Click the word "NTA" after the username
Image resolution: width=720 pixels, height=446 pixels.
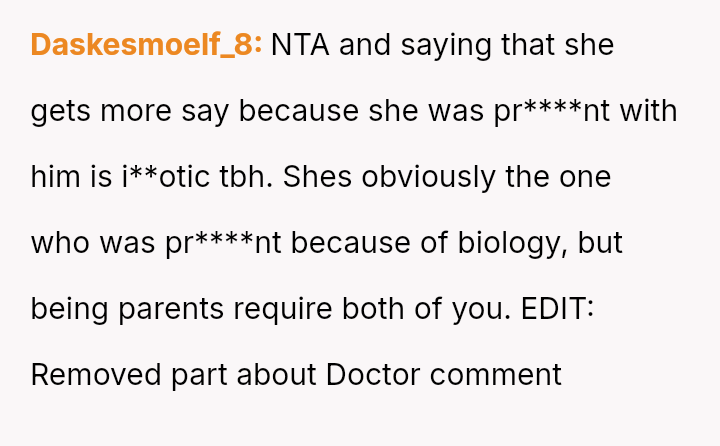coord(300,45)
